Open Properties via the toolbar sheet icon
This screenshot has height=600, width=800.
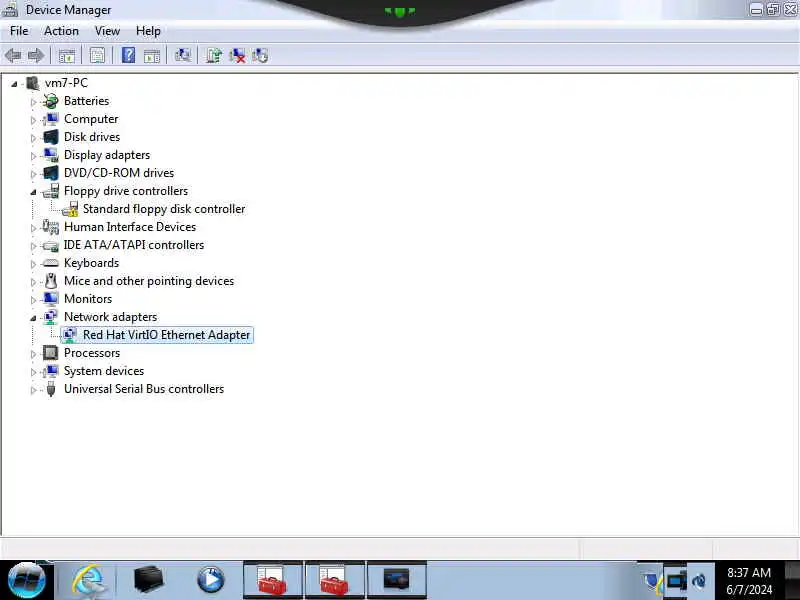[x=97, y=55]
